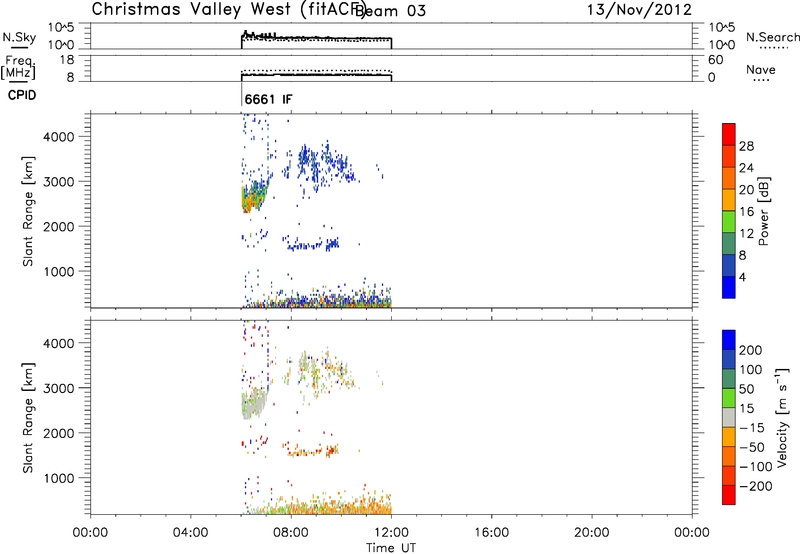Click the 20:00 time tick label
Viewport: 800px width, 554px height.
coord(592,533)
